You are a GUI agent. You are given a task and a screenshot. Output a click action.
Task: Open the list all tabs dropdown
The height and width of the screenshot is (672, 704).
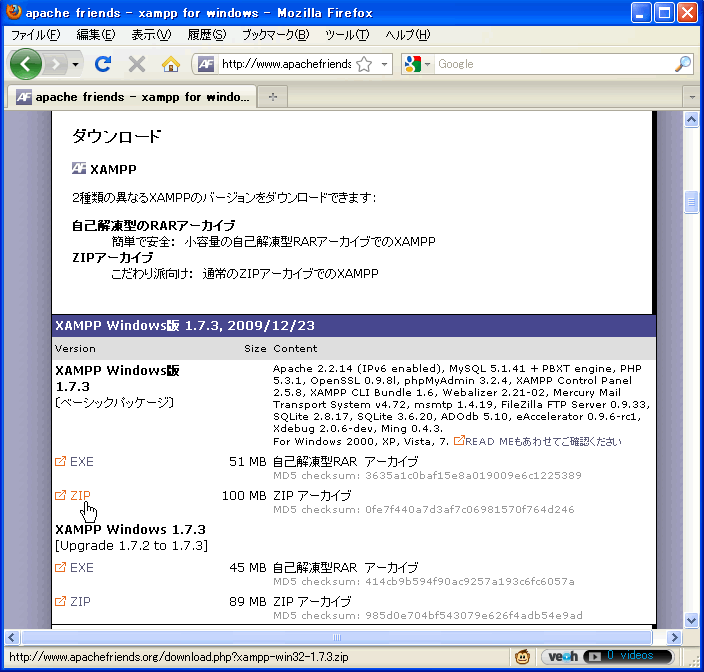point(692,97)
